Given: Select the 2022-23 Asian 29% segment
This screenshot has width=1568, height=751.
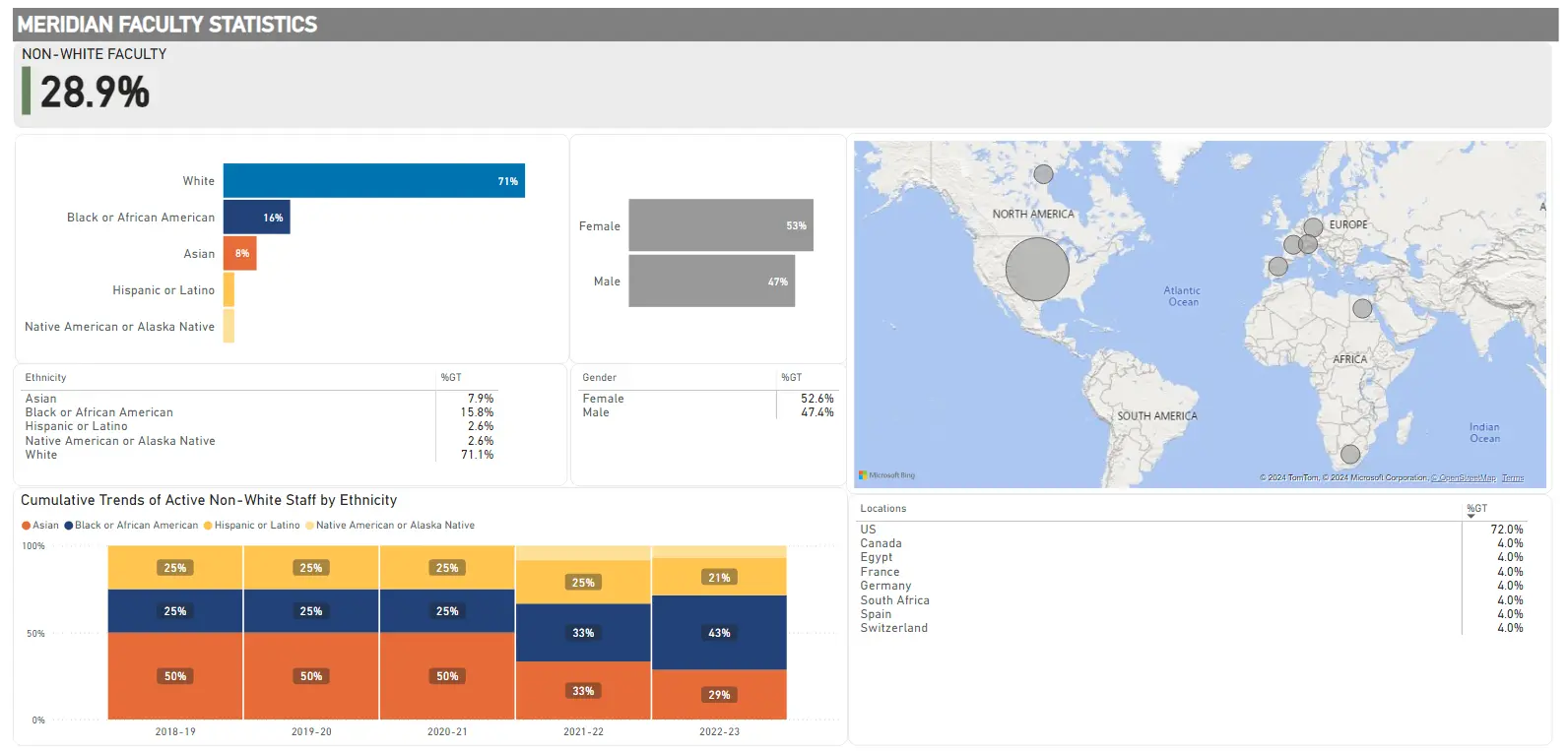Looking at the screenshot, I should tap(719, 695).
